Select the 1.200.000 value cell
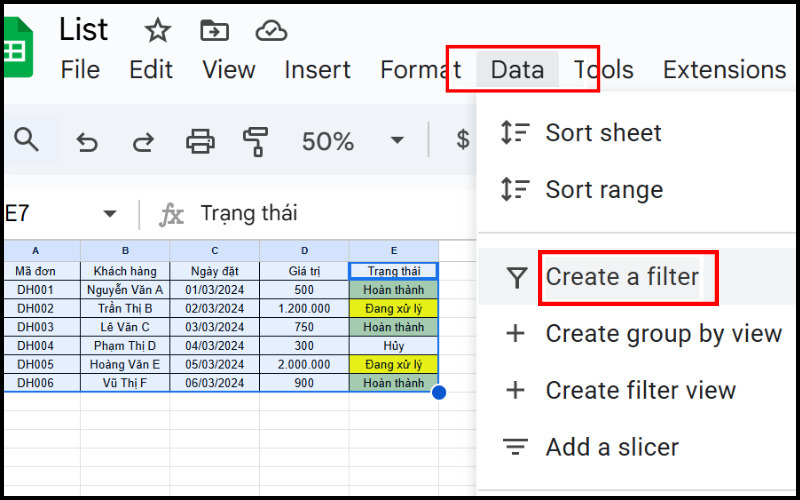 coord(305,309)
